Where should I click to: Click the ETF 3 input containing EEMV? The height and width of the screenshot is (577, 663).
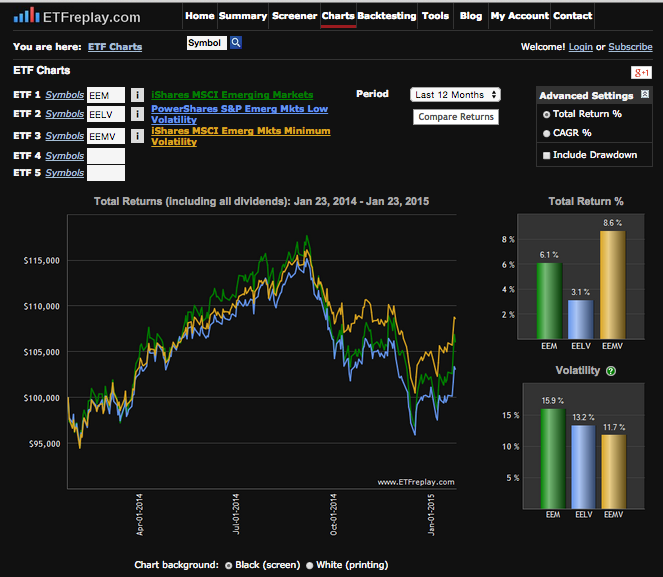point(106,136)
